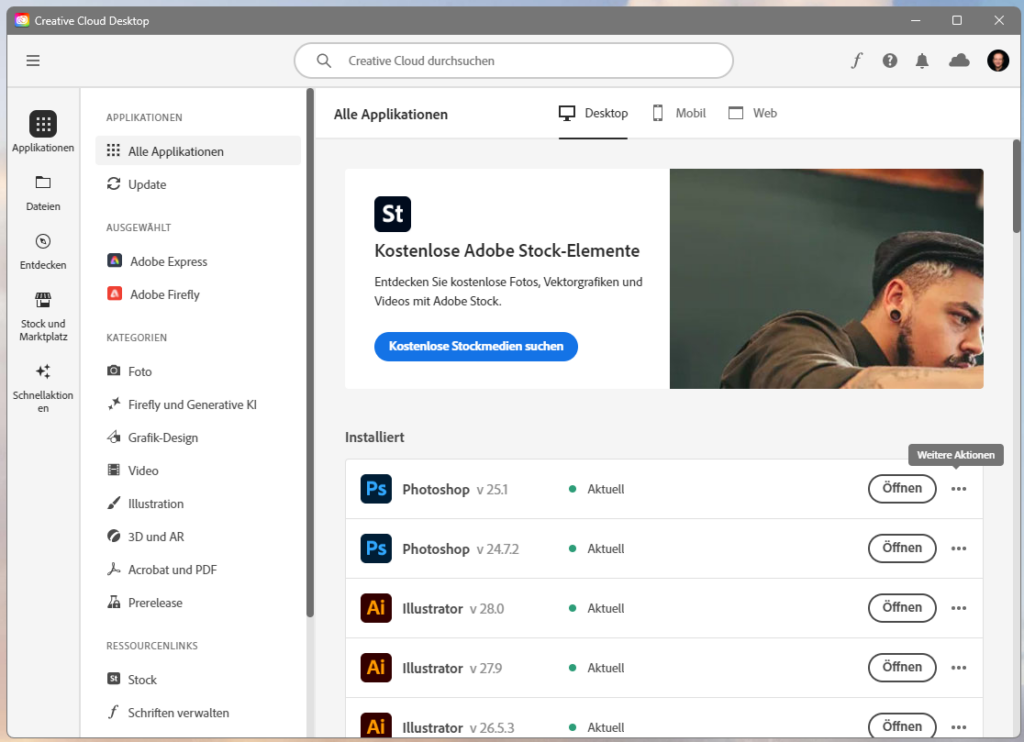Open the hamburger menu icon
The image size is (1024, 742).
point(33,61)
